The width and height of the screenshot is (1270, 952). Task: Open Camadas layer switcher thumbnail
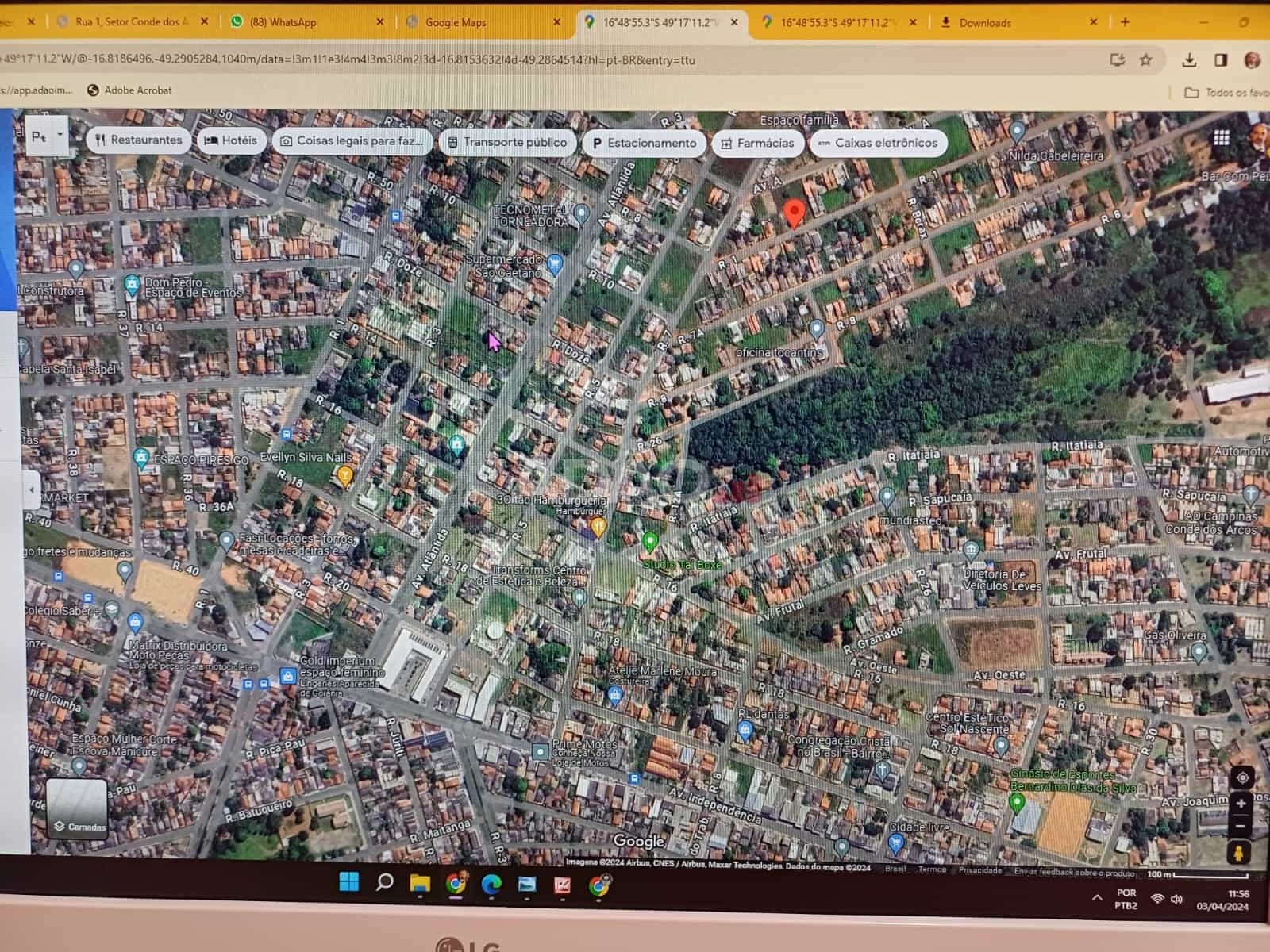pyautogui.click(x=77, y=808)
